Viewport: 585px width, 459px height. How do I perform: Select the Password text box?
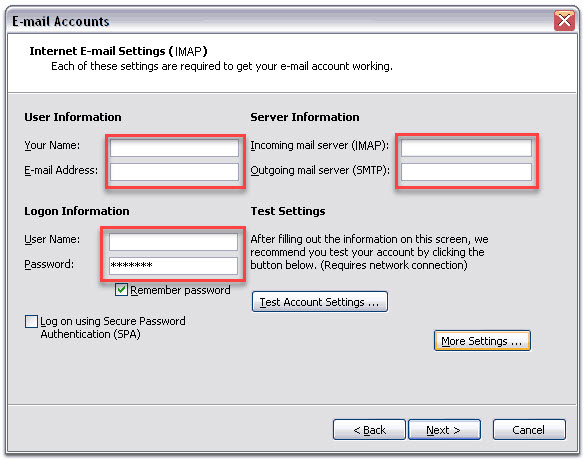click(x=173, y=266)
